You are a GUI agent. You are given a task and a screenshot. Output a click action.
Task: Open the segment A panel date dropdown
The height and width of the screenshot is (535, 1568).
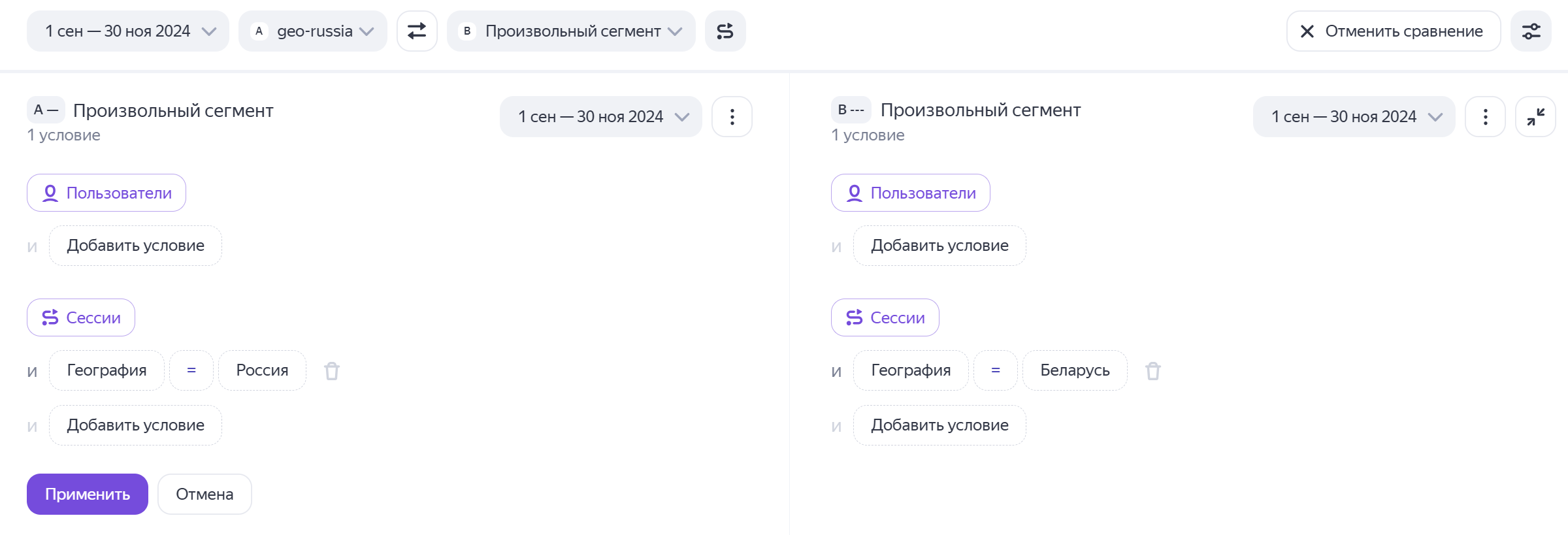(x=600, y=117)
